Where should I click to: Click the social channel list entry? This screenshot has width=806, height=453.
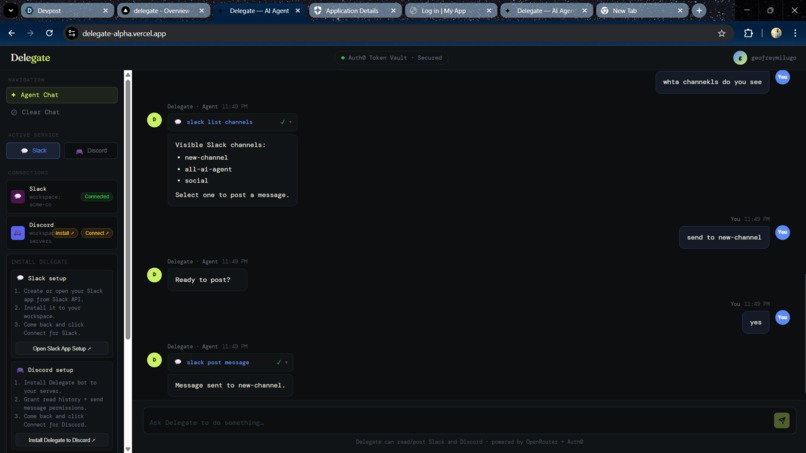196,180
